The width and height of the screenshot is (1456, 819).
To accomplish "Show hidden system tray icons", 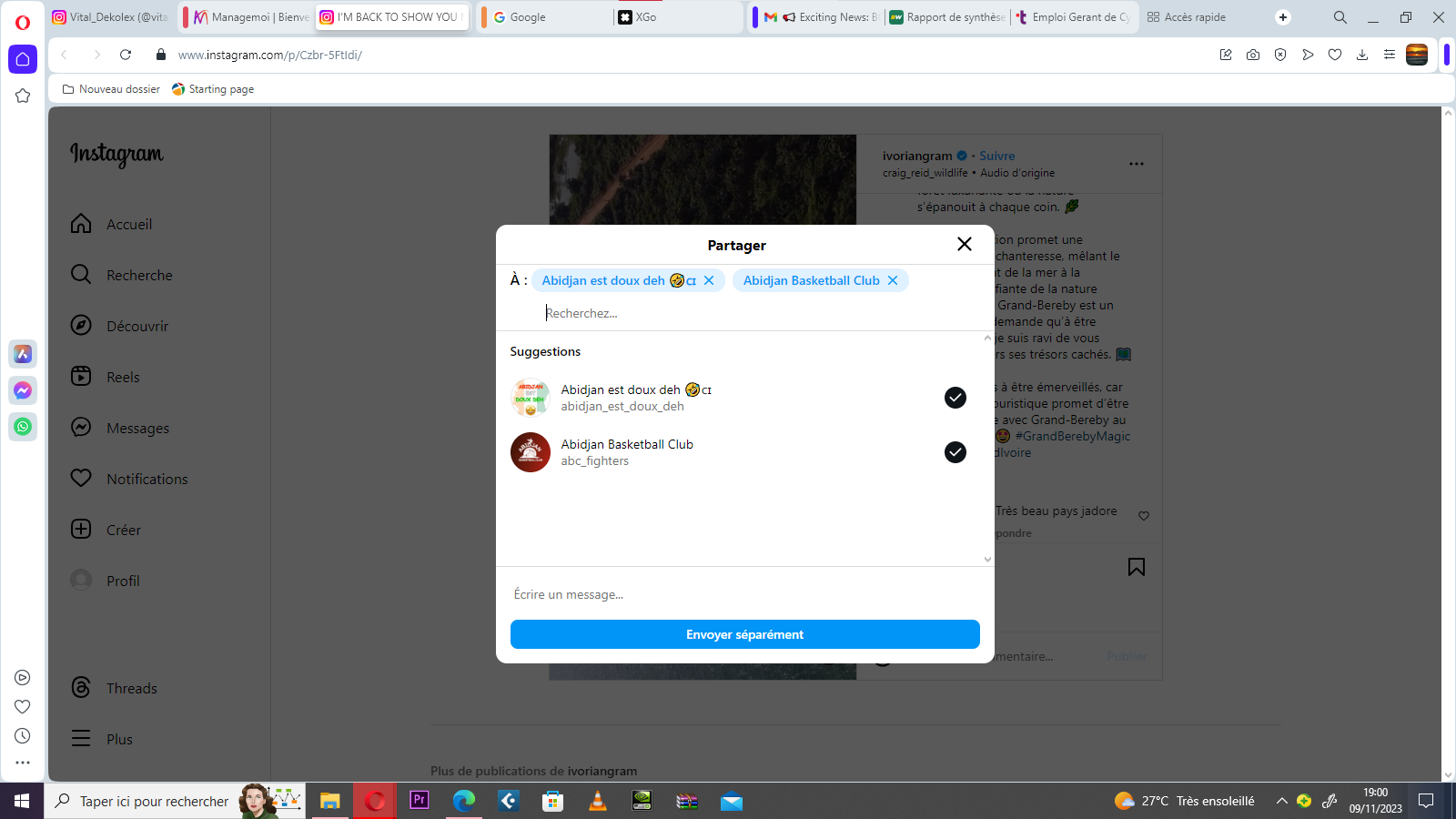I will [x=1281, y=801].
